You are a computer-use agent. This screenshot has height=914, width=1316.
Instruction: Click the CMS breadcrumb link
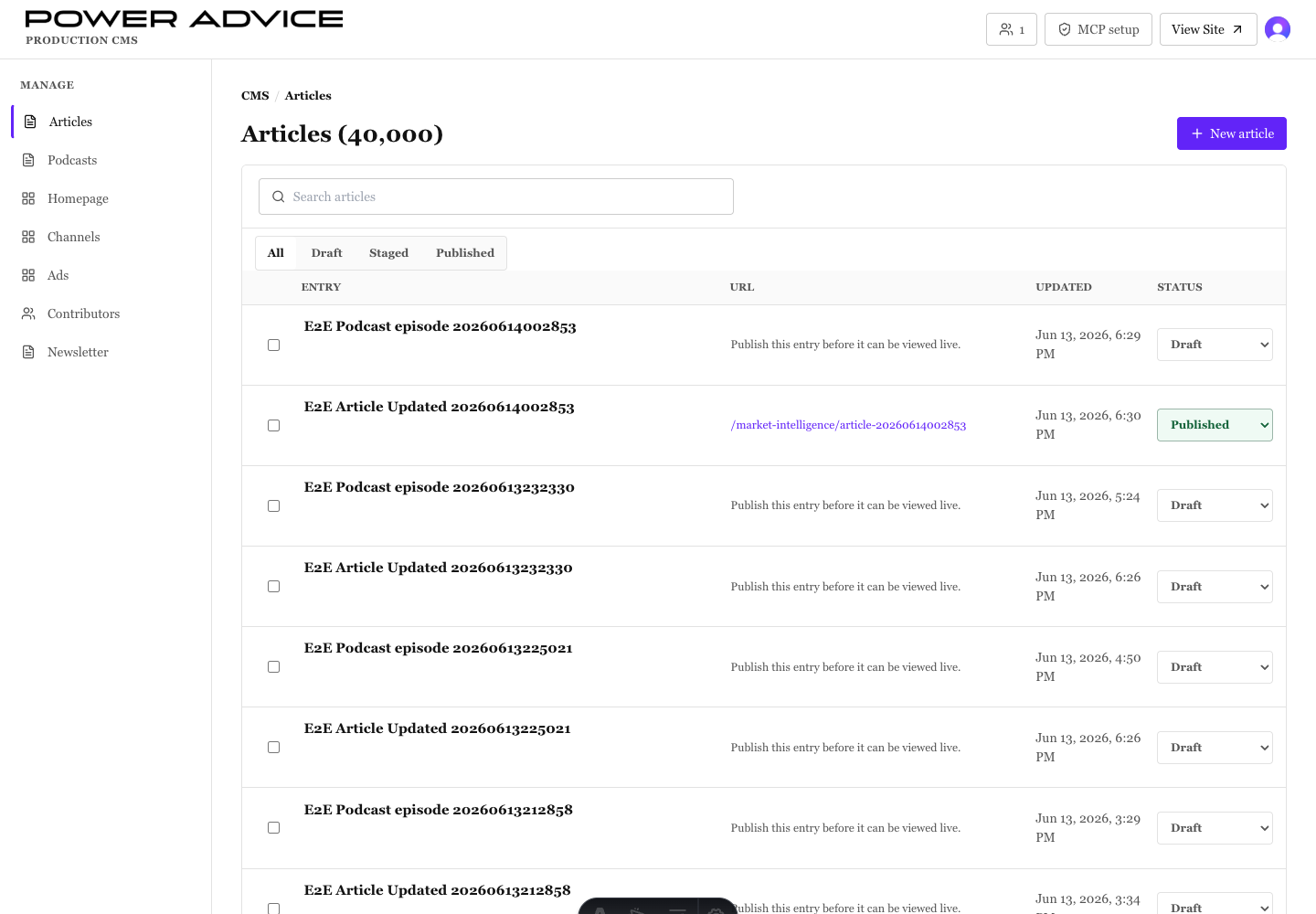point(255,95)
